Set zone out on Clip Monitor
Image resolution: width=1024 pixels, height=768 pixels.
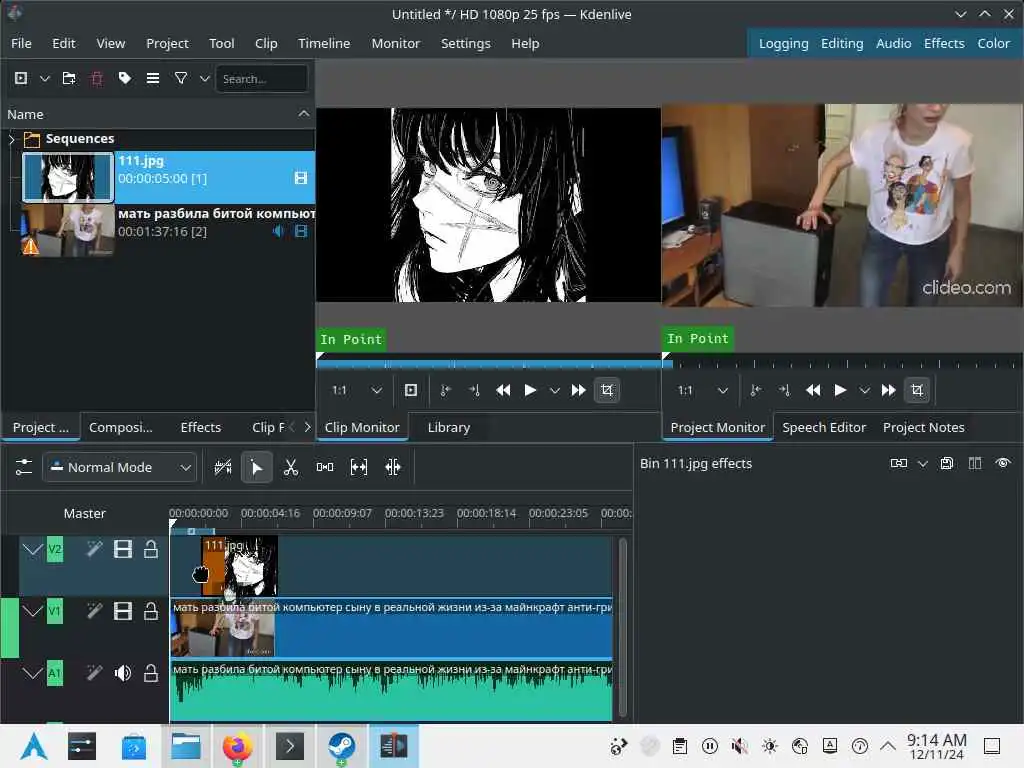474,390
